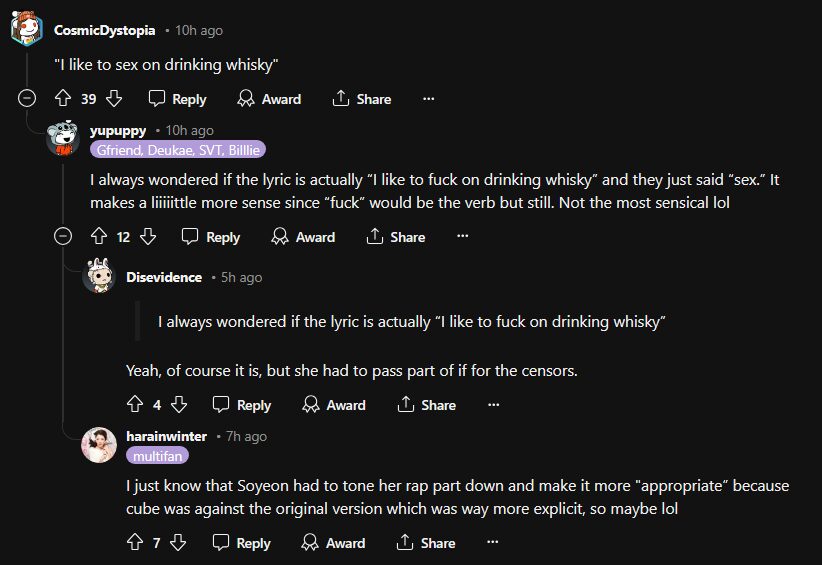Give award to yupuppy's comment
This screenshot has height=565, width=822.
pos(303,237)
